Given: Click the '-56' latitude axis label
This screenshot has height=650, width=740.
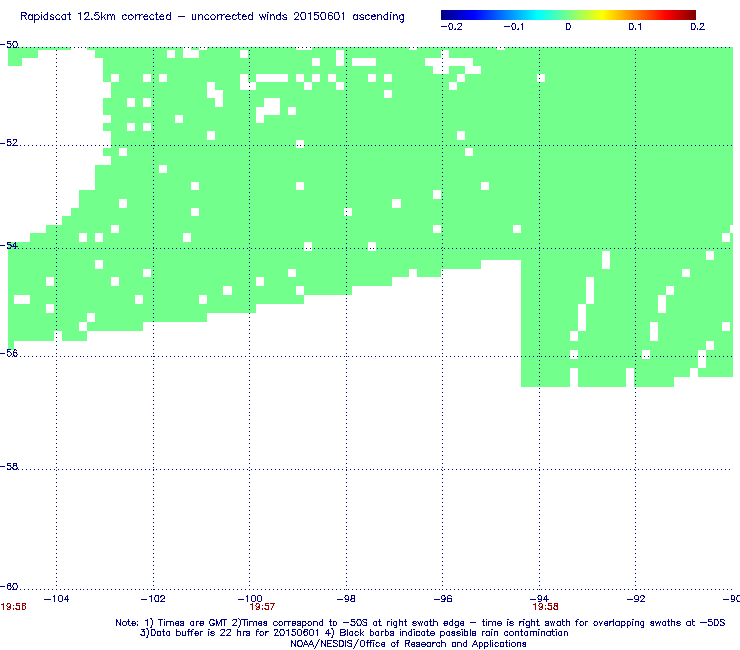Looking at the screenshot, I should tap(9, 353).
